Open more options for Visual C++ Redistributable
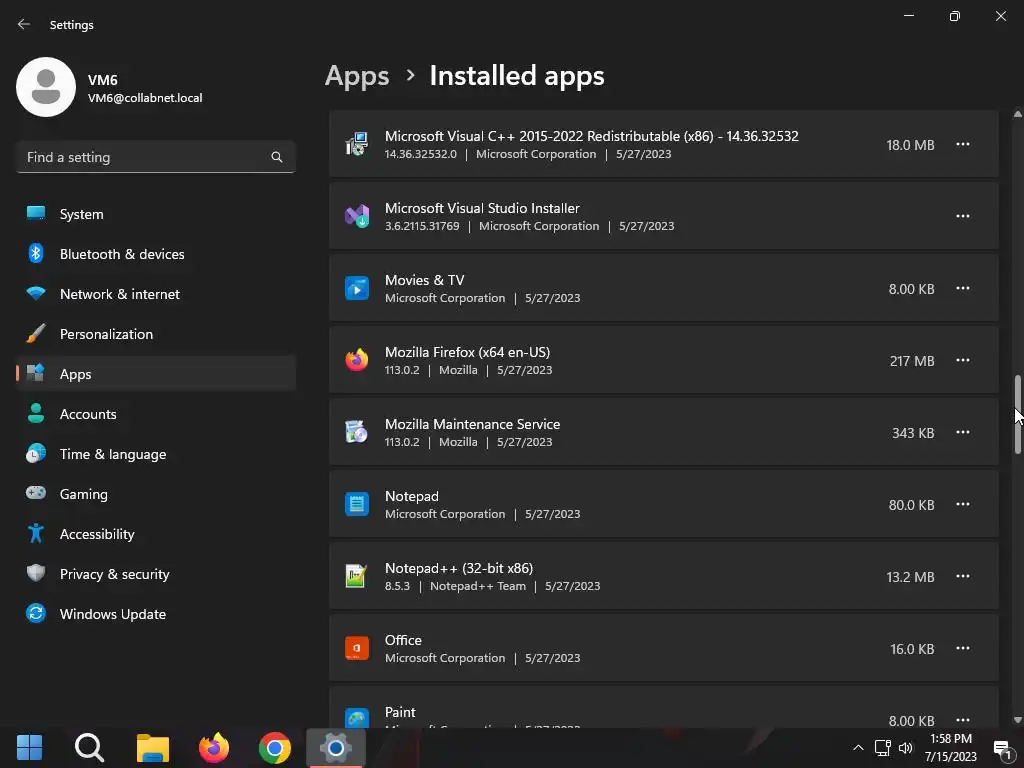The image size is (1024, 768). click(963, 144)
